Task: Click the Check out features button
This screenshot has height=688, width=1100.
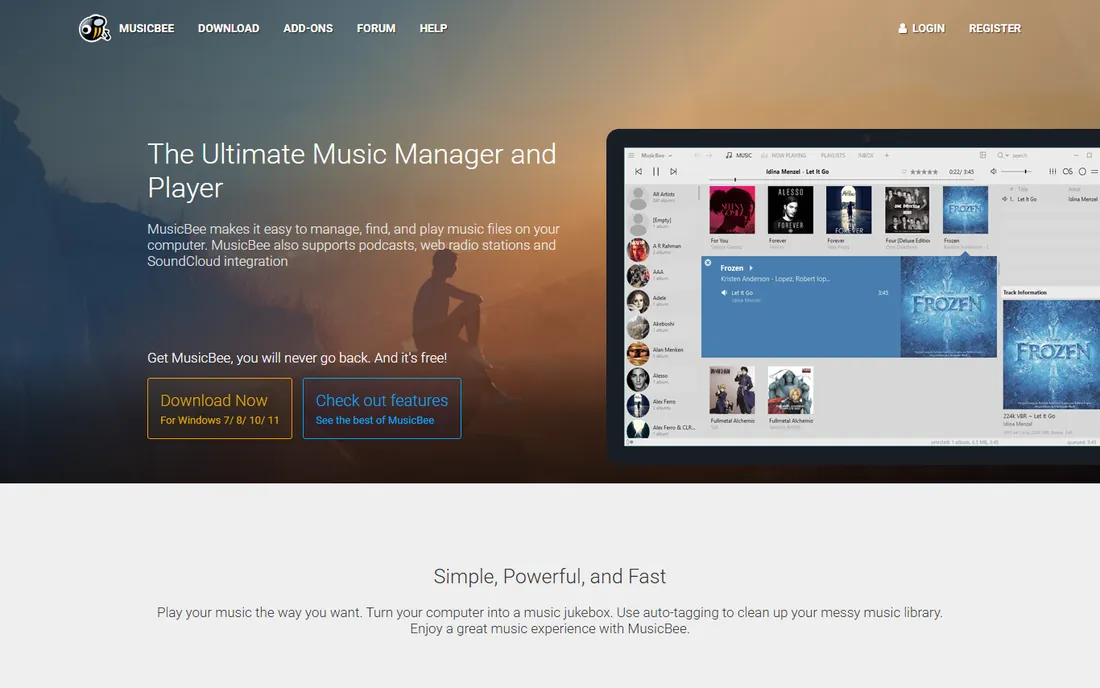Action: click(382, 408)
